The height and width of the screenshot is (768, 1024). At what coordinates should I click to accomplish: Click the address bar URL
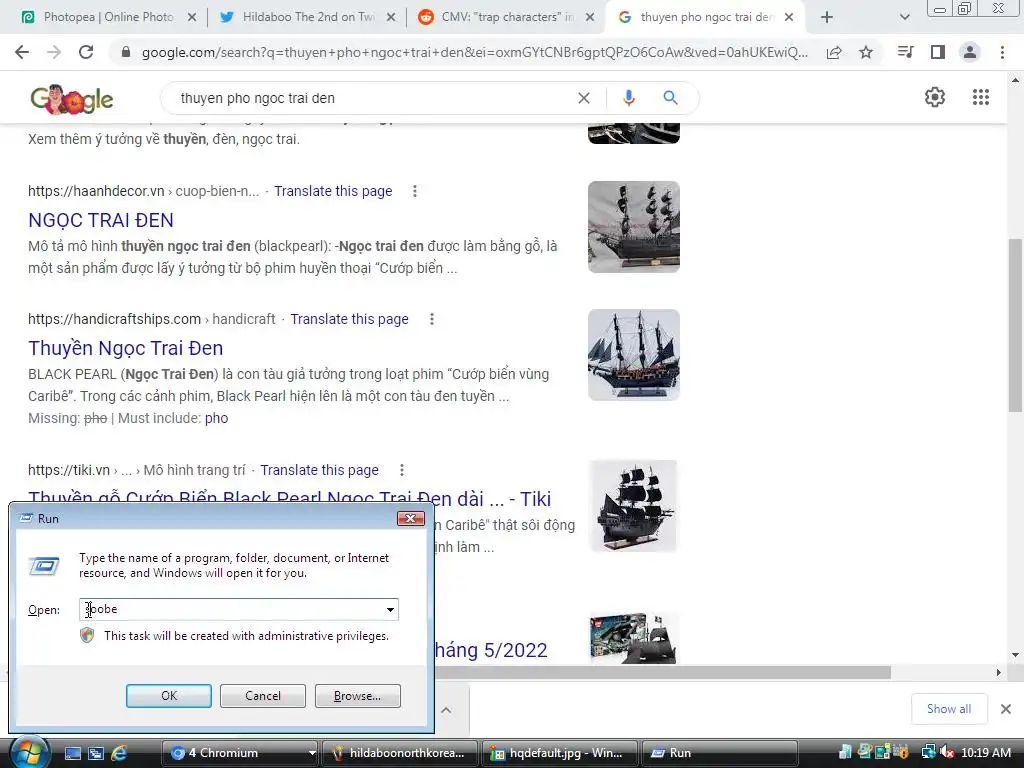pos(475,52)
